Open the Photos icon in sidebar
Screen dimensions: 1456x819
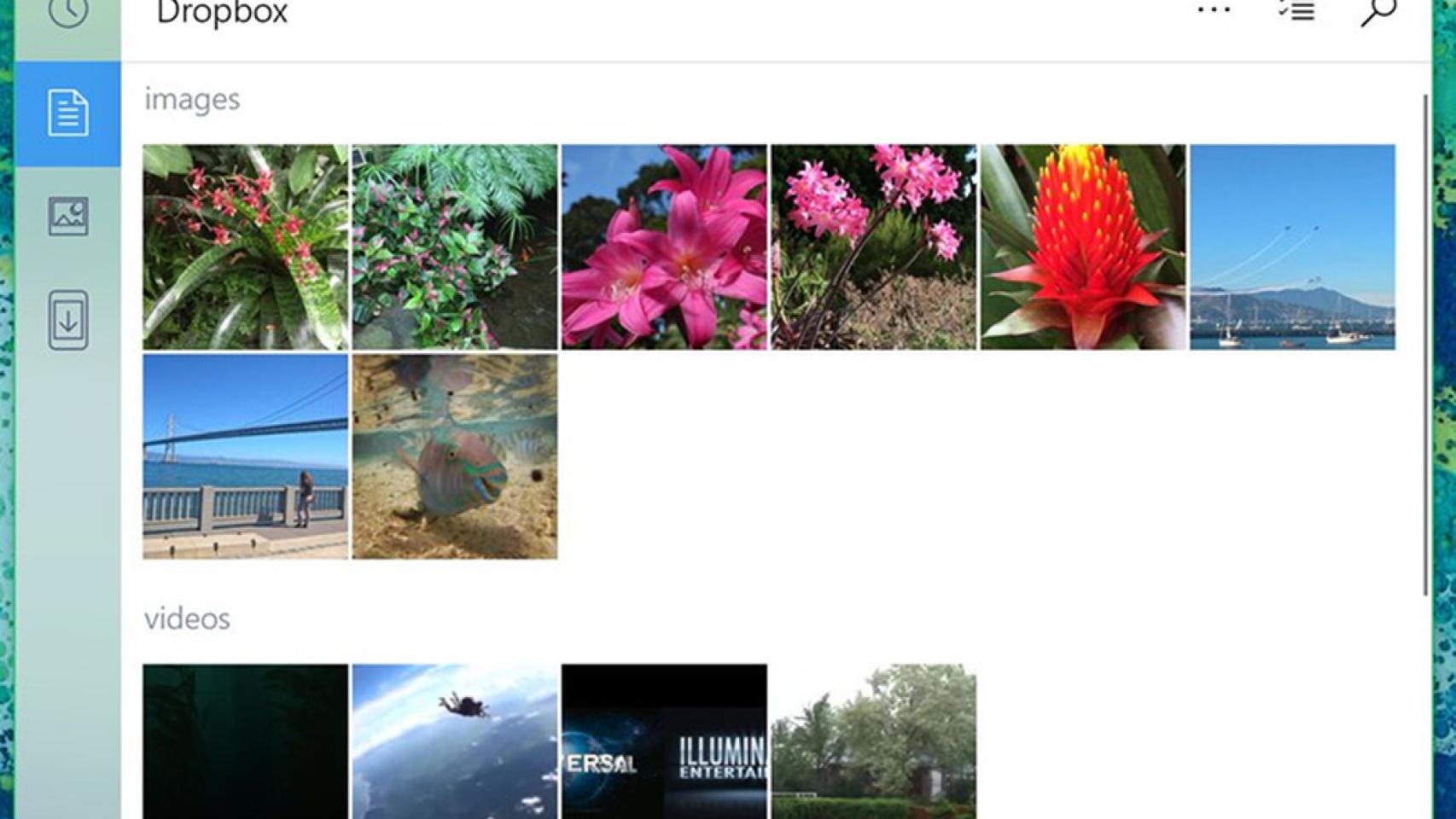(x=67, y=217)
